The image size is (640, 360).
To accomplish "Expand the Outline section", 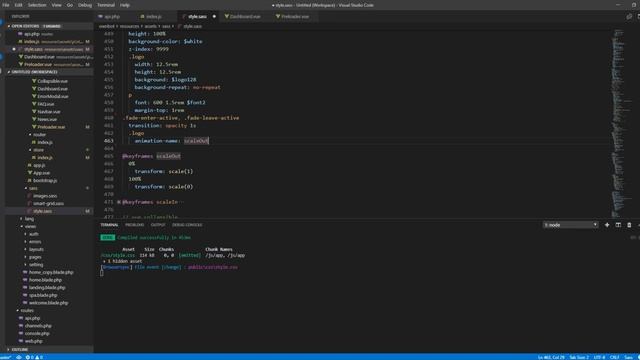I will (x=49, y=350).
